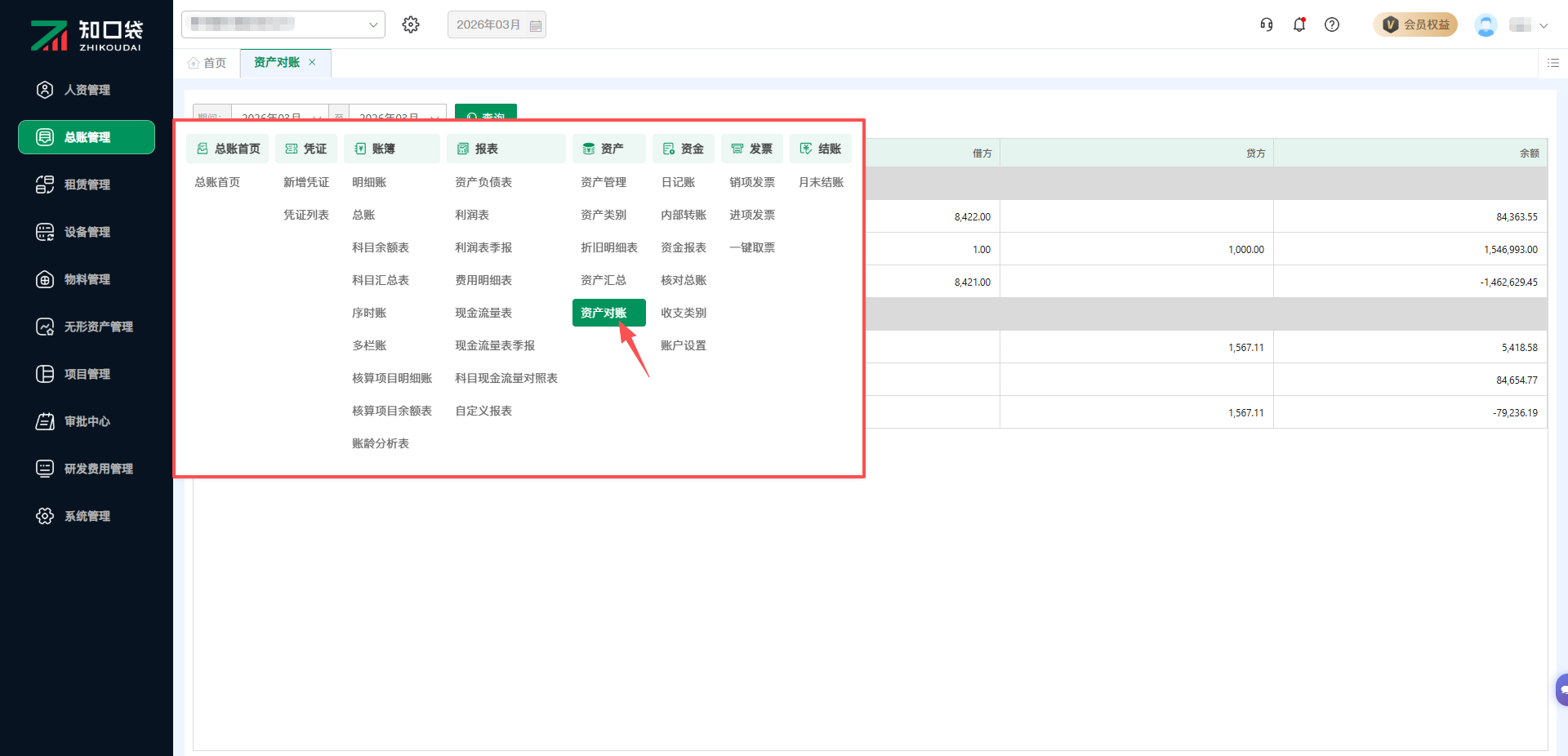Open 日记账 menu entry
This screenshot has height=756, width=1568.
click(678, 182)
